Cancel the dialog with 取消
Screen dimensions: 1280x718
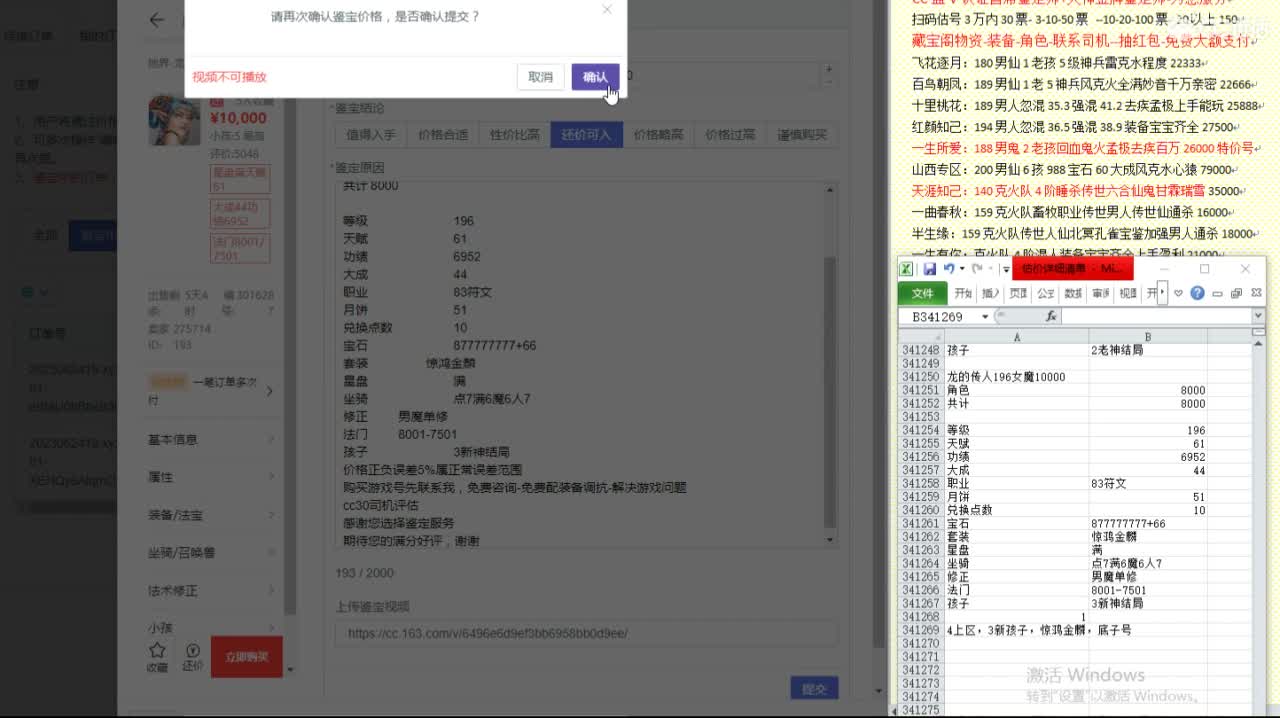click(x=540, y=76)
